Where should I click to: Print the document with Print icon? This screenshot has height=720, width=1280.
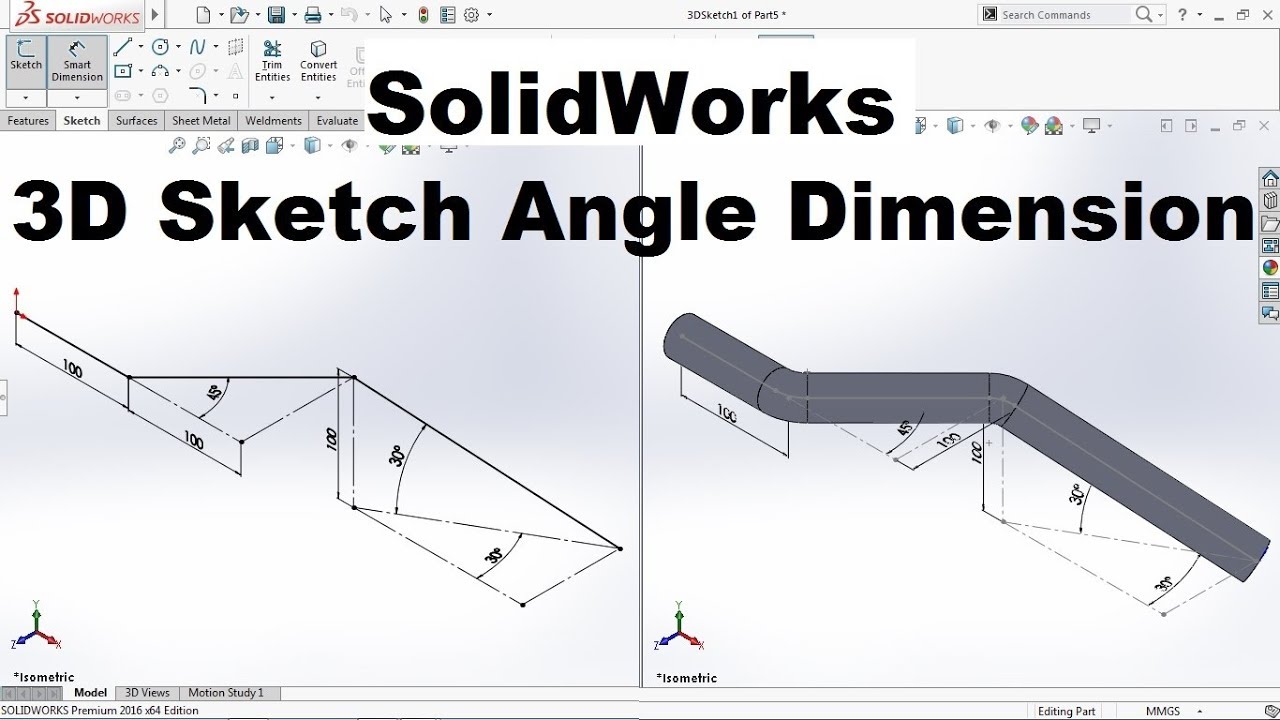coord(313,15)
